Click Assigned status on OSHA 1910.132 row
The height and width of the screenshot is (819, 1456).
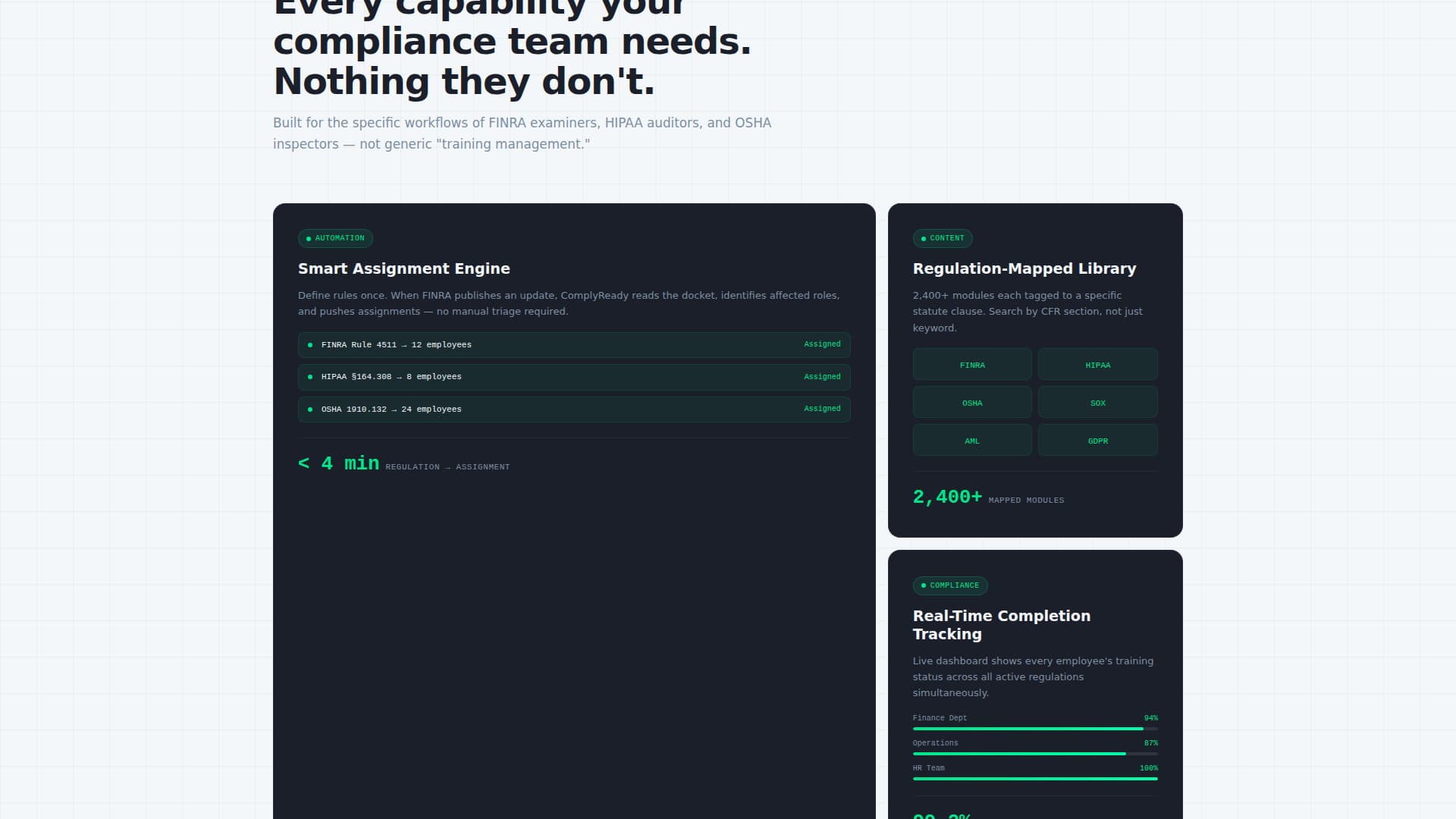(x=822, y=409)
